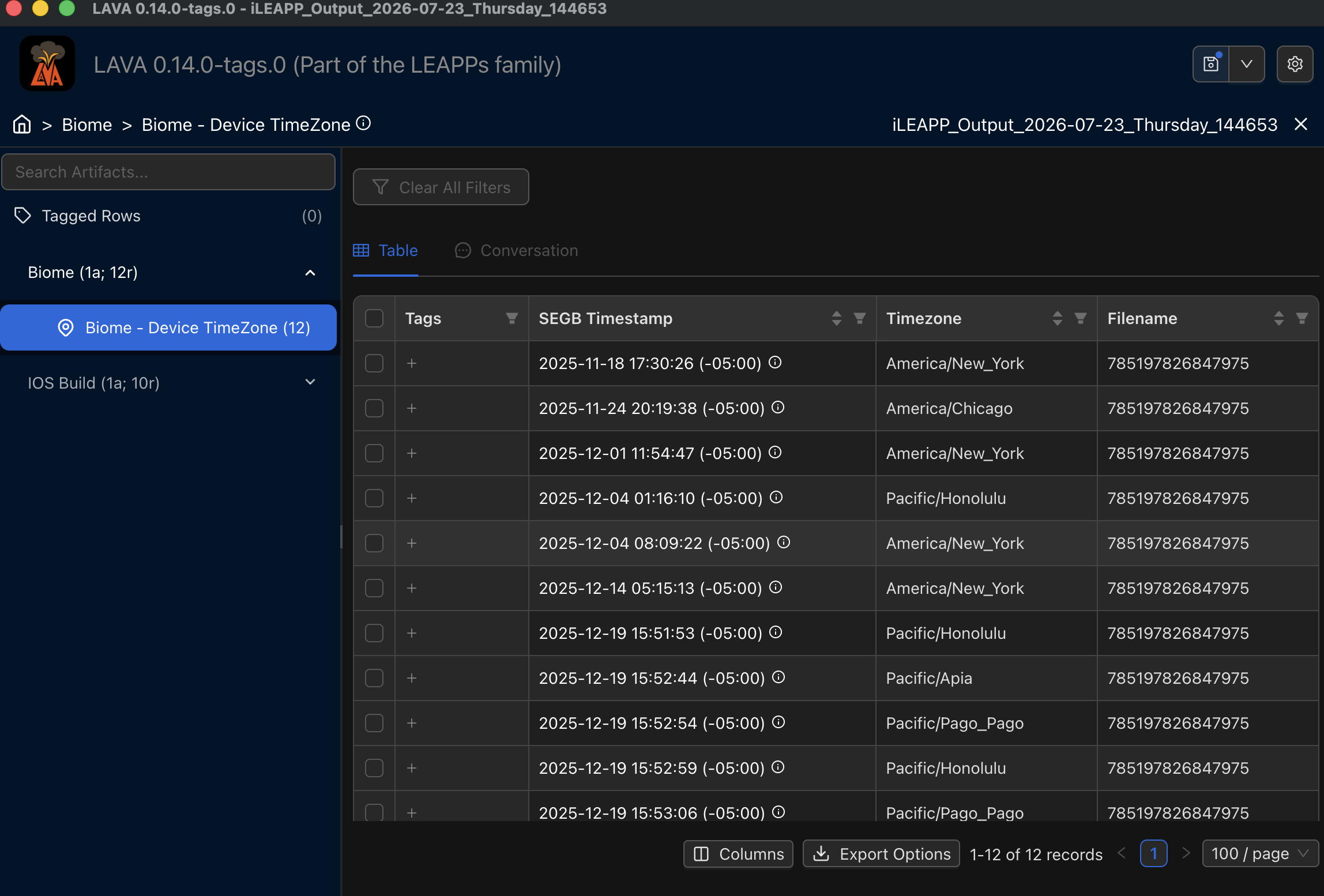
Task: Open the 100 / page size dropdown
Action: pyautogui.click(x=1260, y=854)
